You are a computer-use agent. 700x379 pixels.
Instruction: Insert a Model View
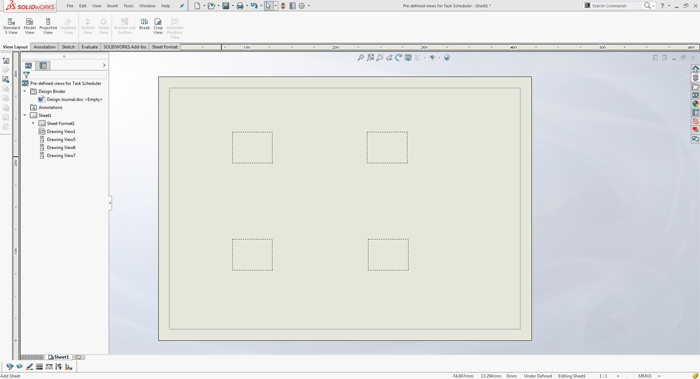click(29, 26)
